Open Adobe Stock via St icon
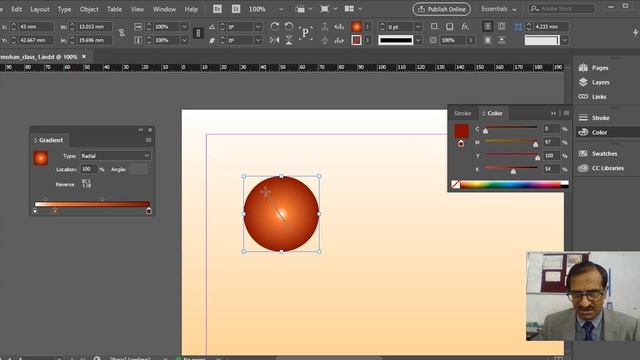The height and width of the screenshot is (360, 640). (236, 9)
